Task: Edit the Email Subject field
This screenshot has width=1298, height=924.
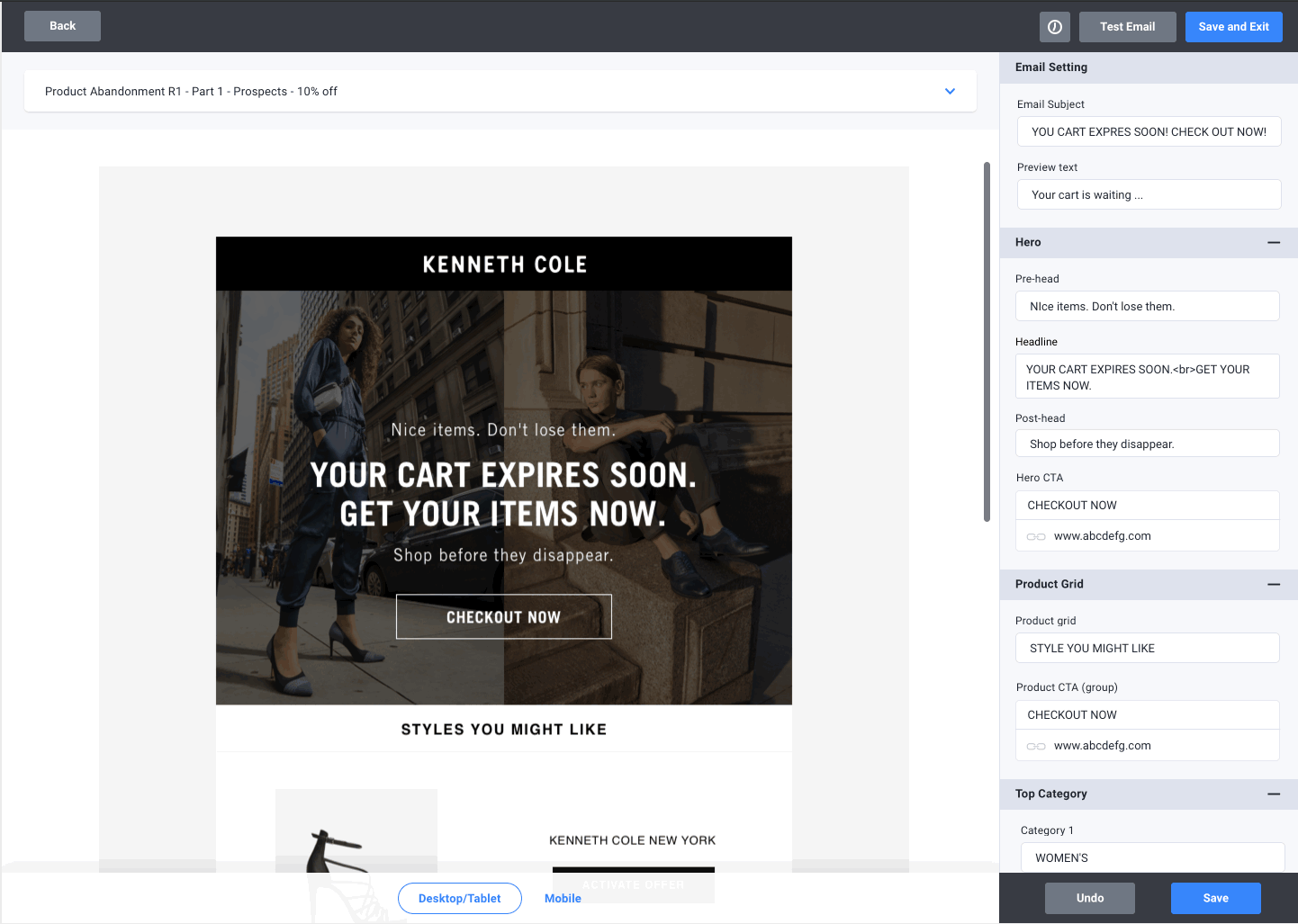Action: [x=1149, y=132]
